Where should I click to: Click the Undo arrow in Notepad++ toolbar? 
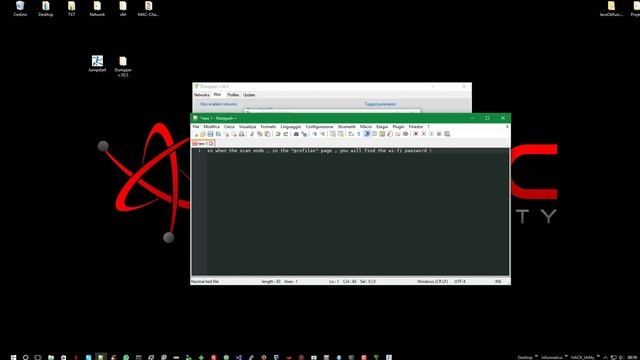[278, 134]
